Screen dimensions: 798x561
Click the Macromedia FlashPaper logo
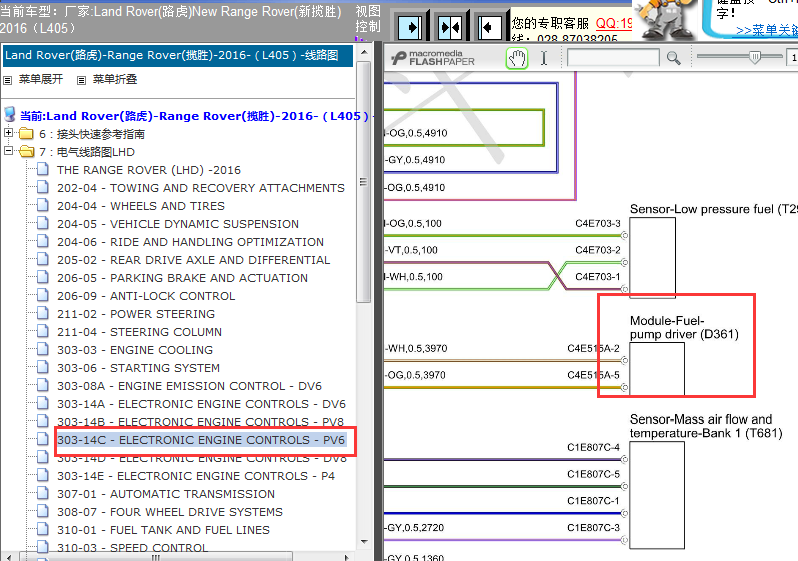(433, 58)
